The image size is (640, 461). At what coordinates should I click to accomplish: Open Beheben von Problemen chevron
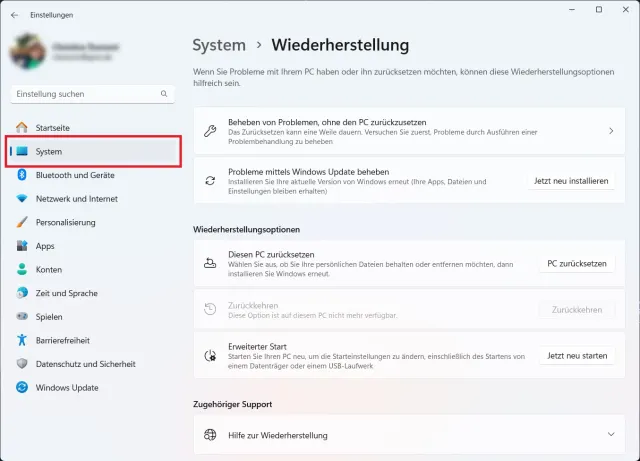point(610,131)
